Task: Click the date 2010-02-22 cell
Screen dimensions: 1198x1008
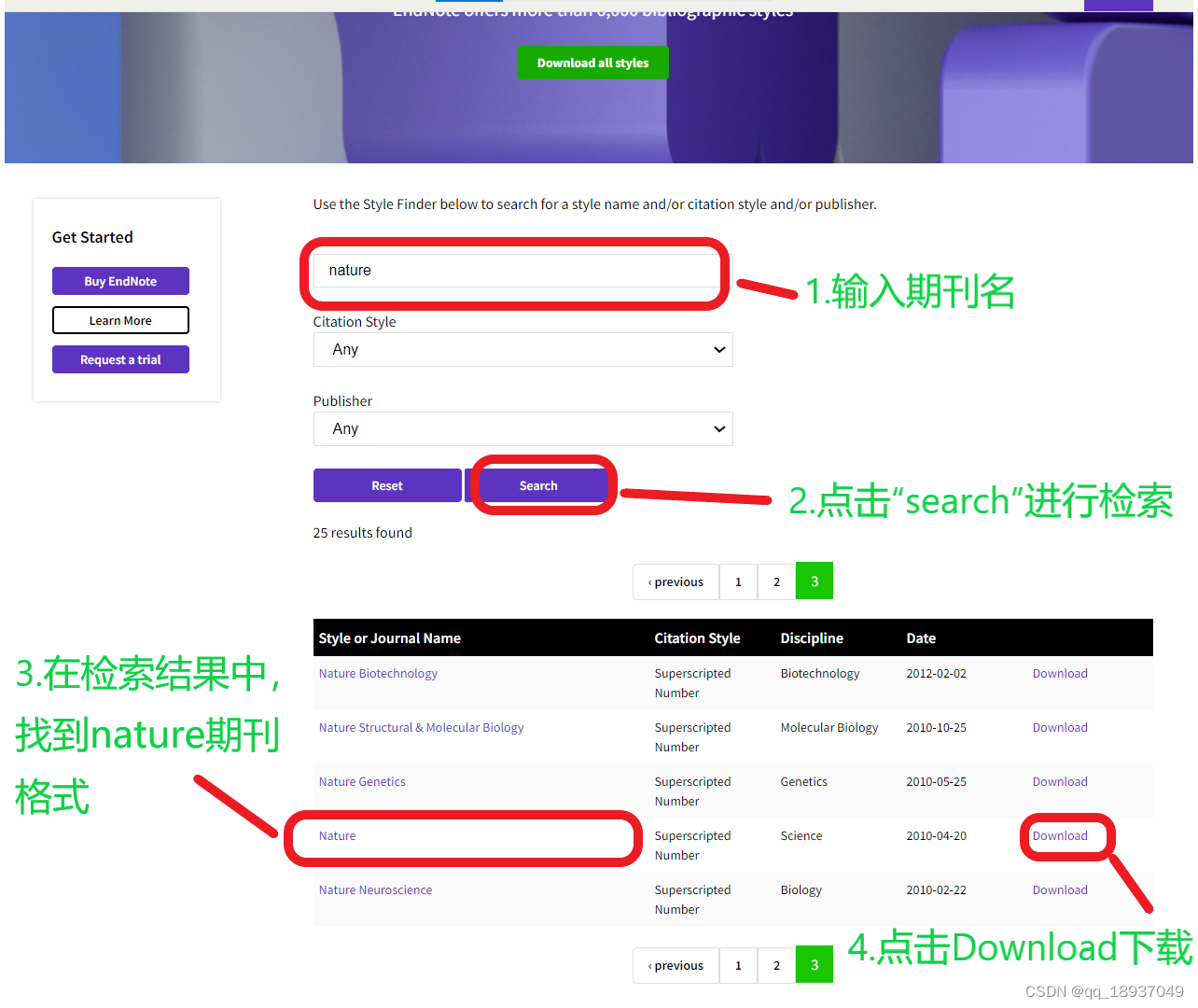Action: coord(936,890)
